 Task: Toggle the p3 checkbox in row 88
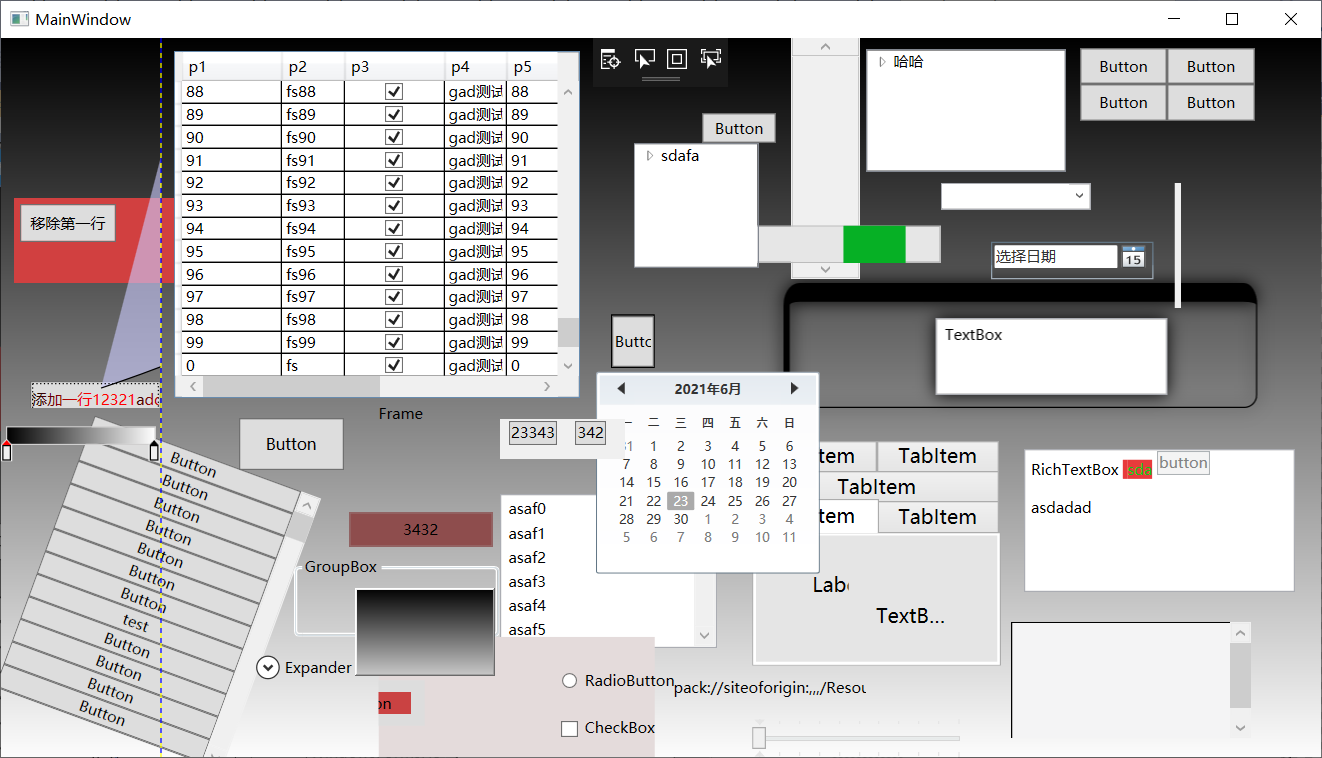[x=394, y=91]
